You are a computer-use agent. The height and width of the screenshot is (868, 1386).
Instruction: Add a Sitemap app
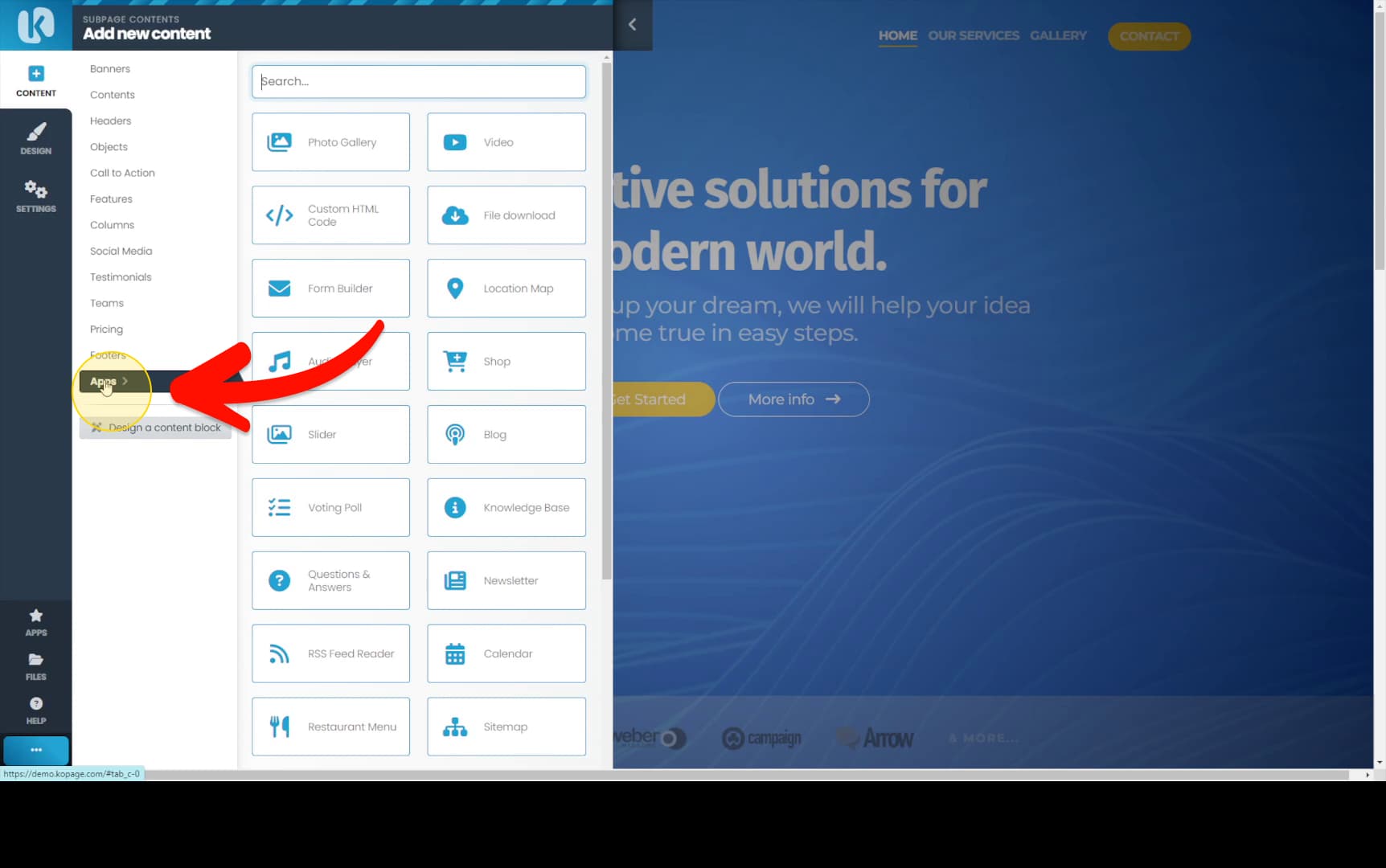tap(506, 727)
